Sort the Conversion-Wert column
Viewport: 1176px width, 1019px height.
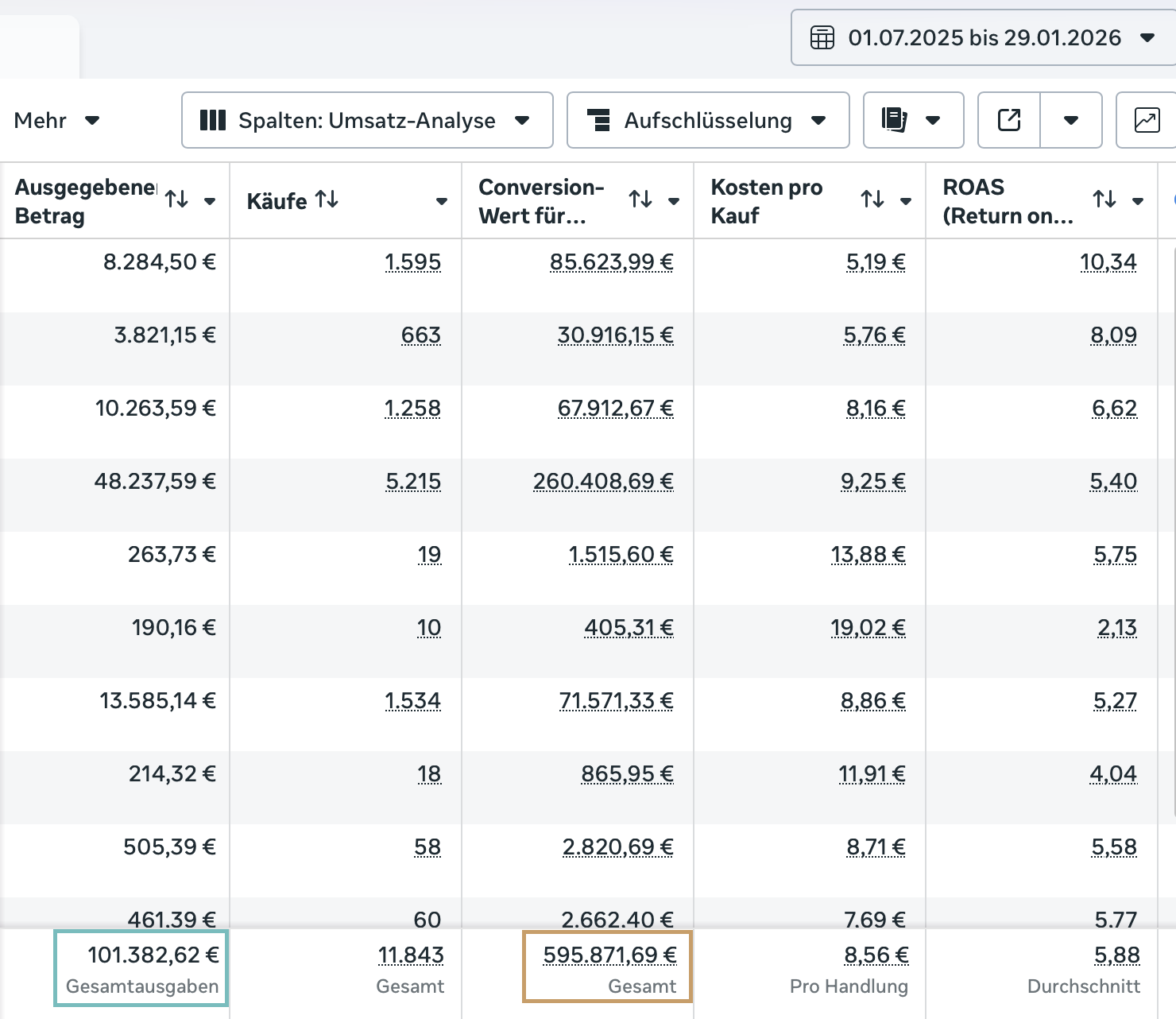(x=640, y=200)
